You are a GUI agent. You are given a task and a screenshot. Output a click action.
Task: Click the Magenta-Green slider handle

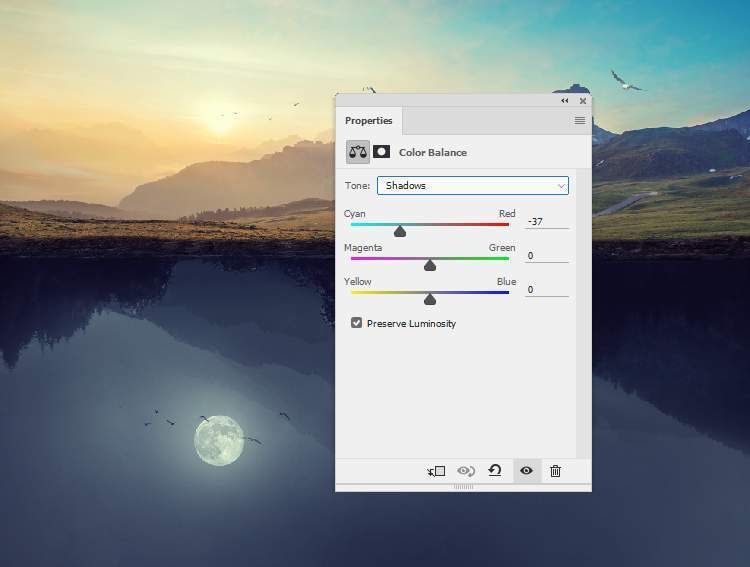click(430, 266)
